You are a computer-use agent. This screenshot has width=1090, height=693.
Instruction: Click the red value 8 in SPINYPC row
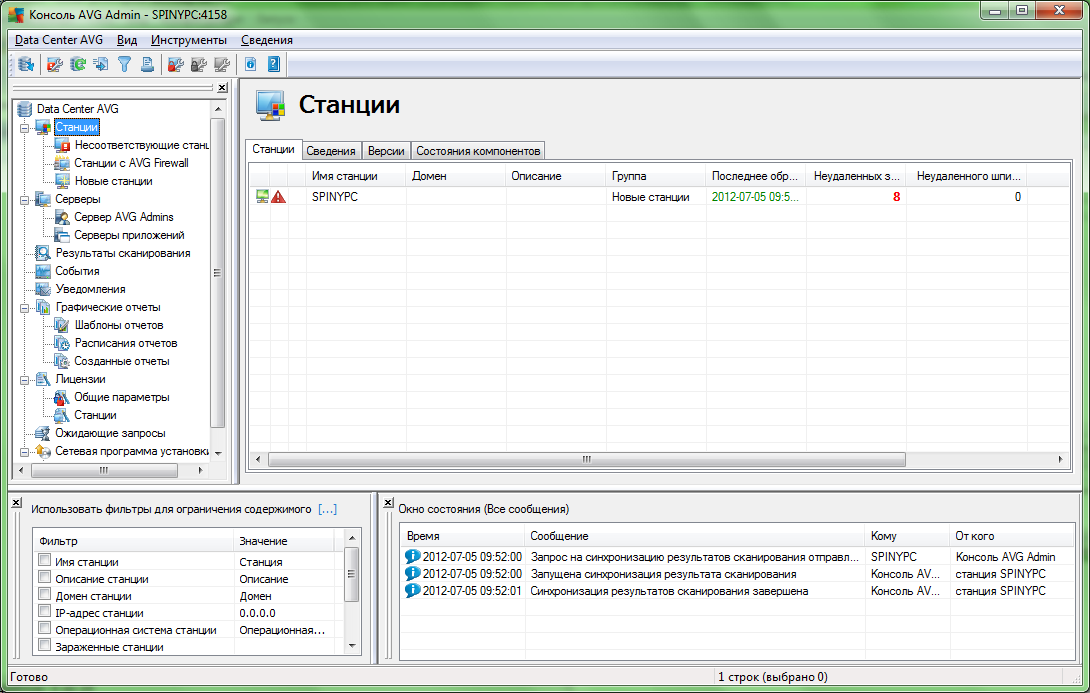click(x=897, y=197)
